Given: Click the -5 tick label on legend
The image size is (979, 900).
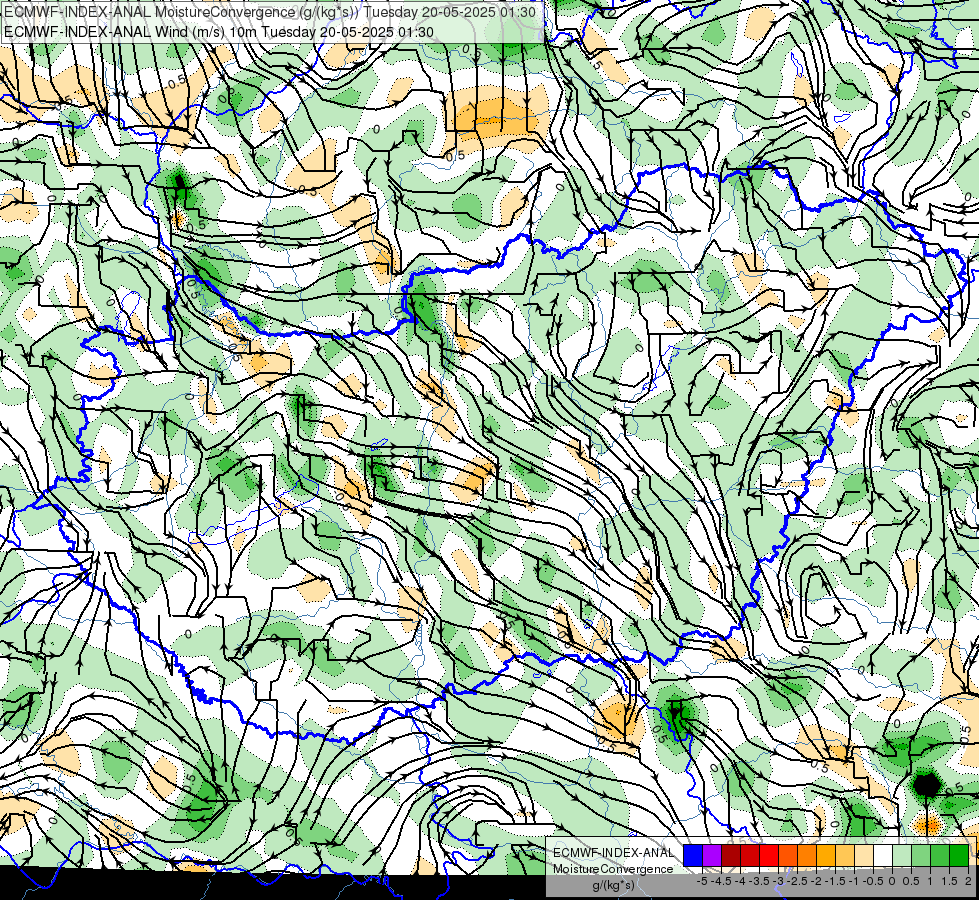Looking at the screenshot, I should [702, 881].
